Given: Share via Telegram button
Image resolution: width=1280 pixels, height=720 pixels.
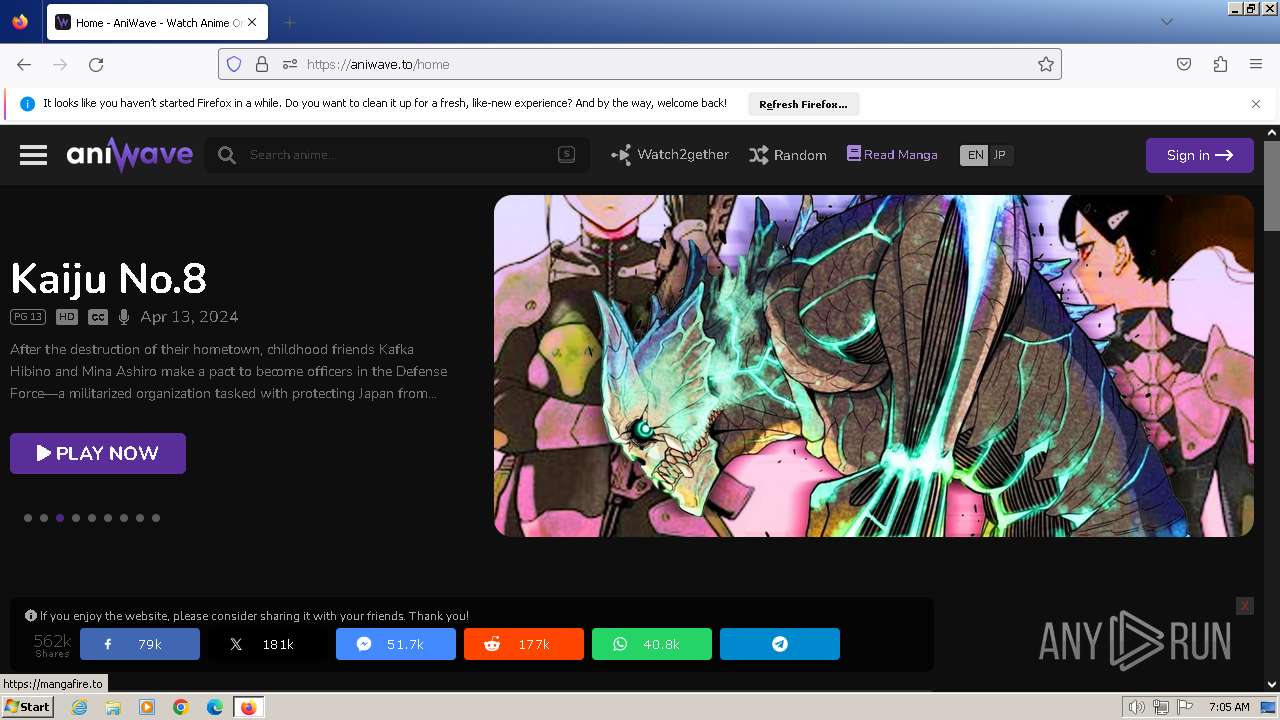Looking at the screenshot, I should [x=780, y=644].
